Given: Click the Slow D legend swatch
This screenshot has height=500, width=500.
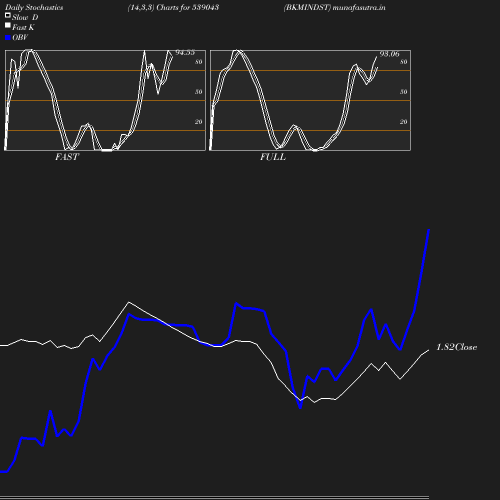Looking at the screenshot, I should tap(8, 15).
